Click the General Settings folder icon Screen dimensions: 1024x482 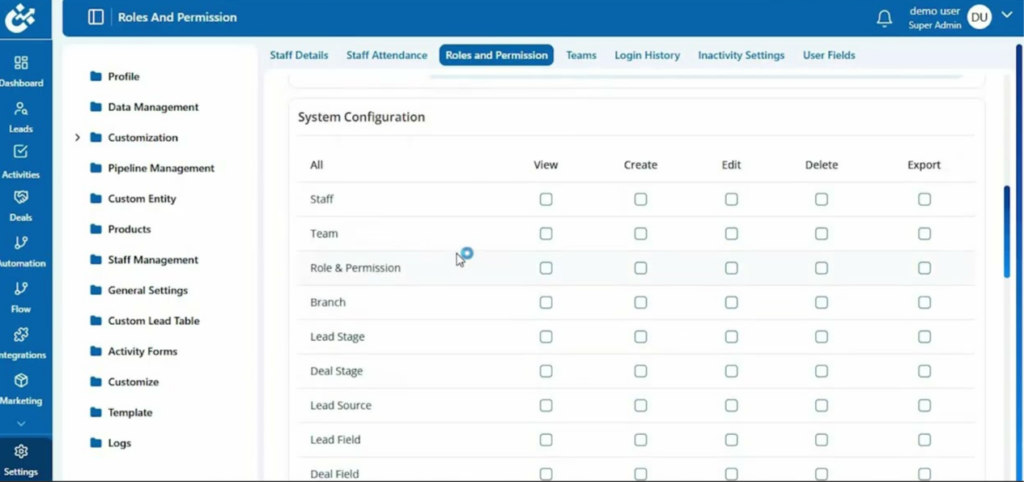point(96,290)
